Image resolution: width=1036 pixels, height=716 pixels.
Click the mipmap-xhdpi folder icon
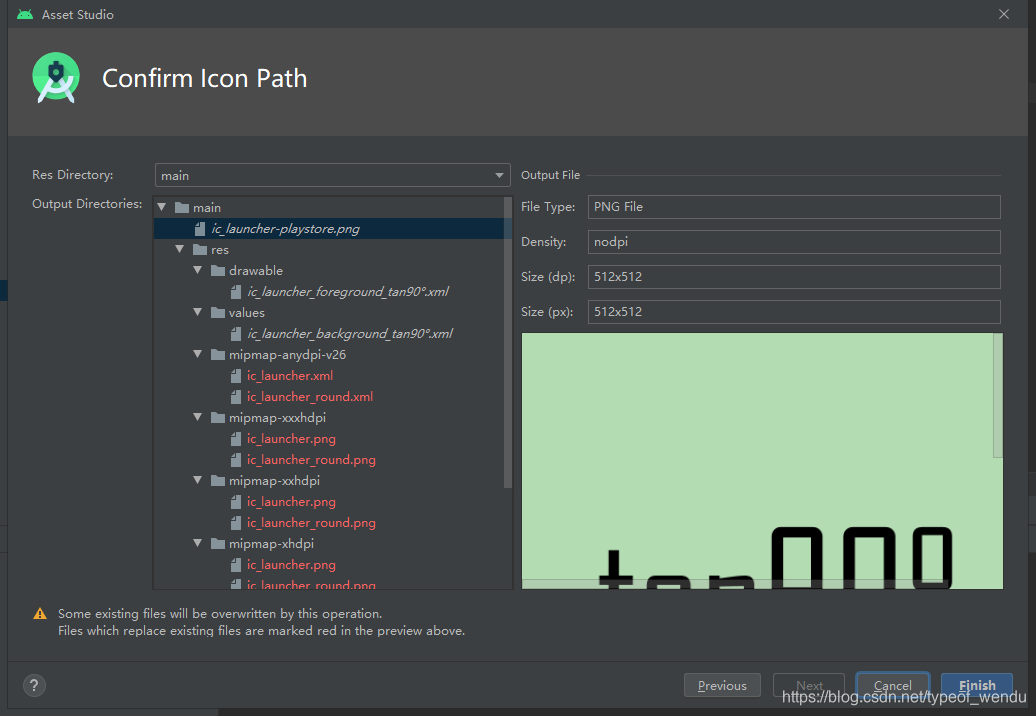(218, 544)
